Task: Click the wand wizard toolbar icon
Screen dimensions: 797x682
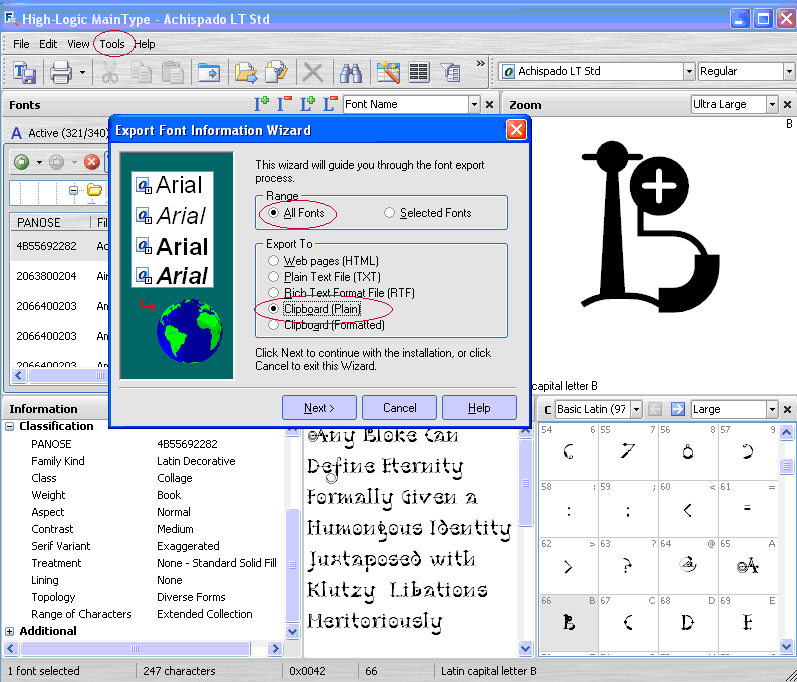Action: point(388,73)
